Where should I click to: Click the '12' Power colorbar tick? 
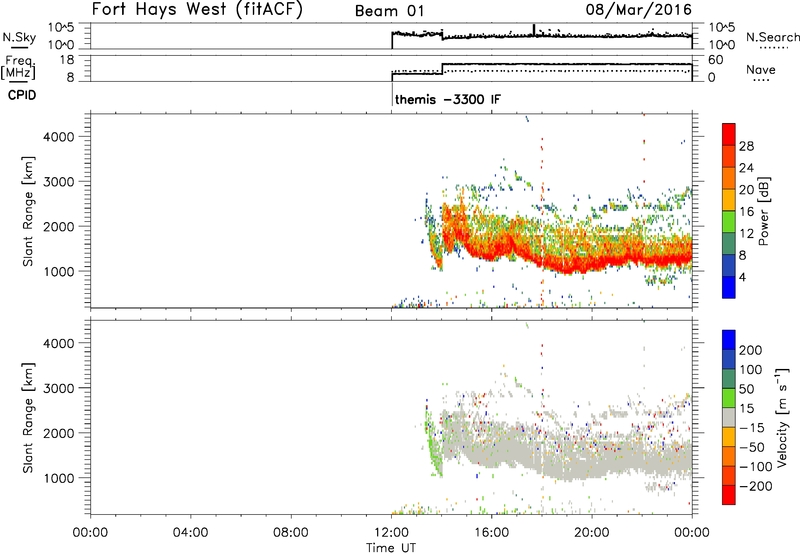746,233
